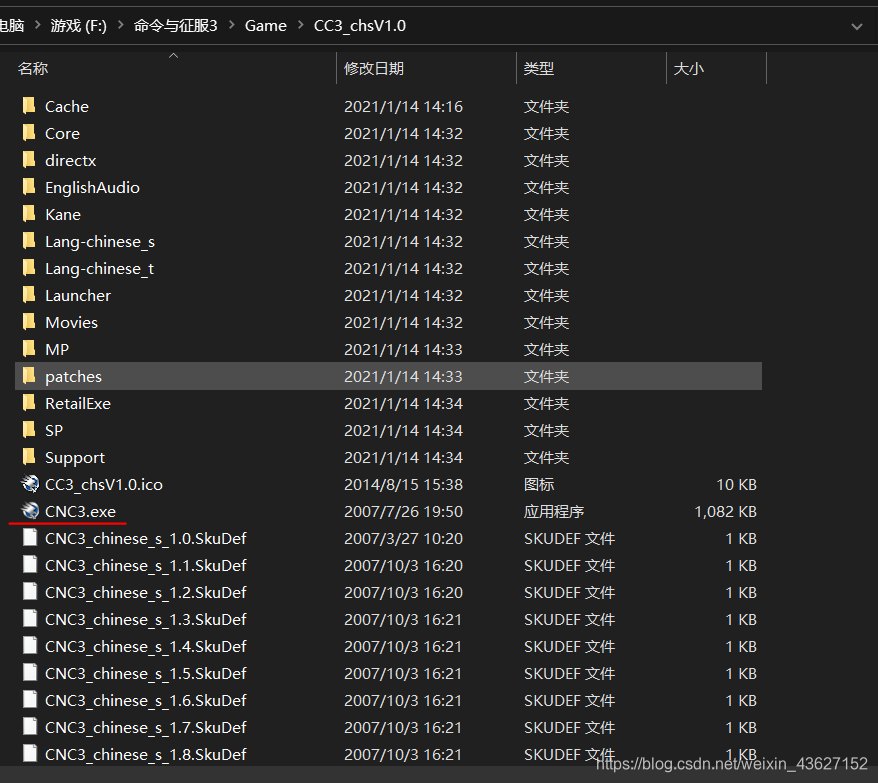Viewport: 878px width, 783px height.
Task: Select the Lang-chinese_s folder icon
Action: (x=29, y=241)
